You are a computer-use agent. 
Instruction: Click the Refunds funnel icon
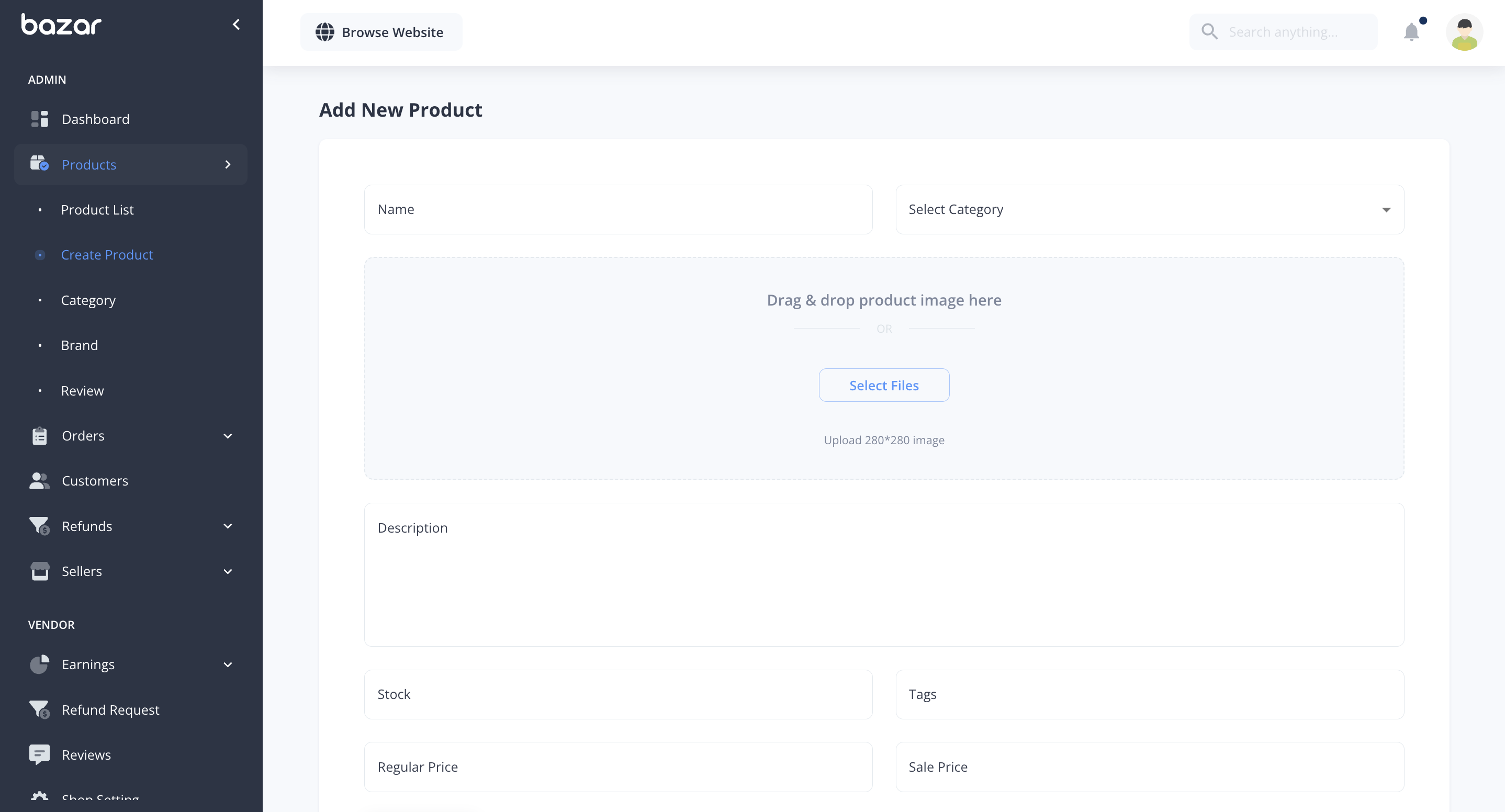(40, 526)
